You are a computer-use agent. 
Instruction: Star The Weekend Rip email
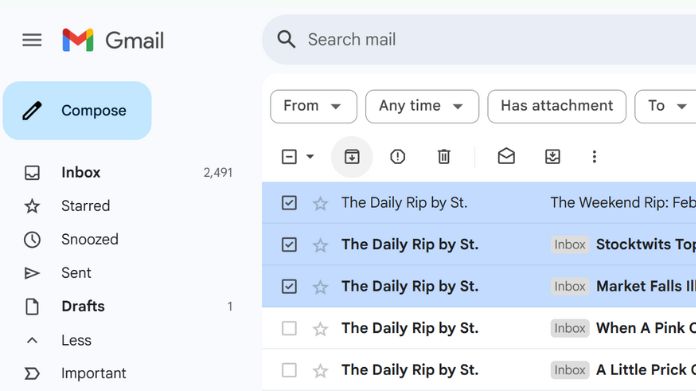(x=320, y=204)
